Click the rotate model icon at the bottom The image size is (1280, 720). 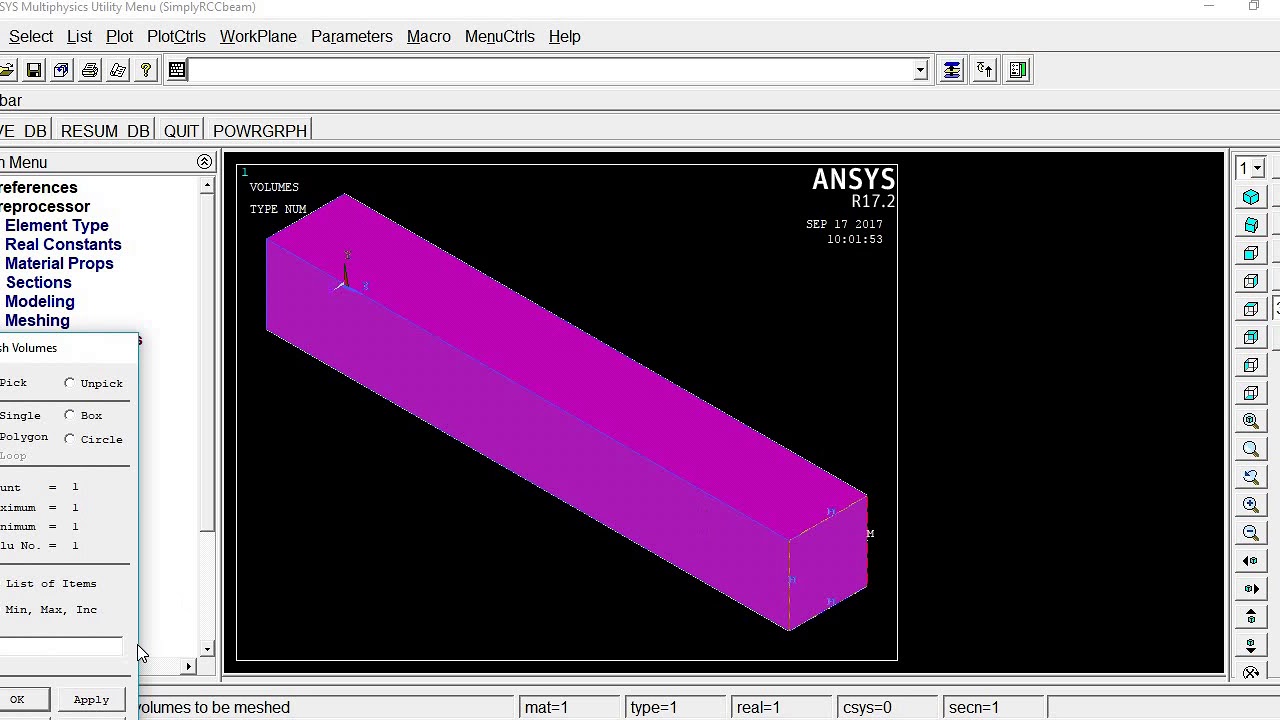(1251, 673)
